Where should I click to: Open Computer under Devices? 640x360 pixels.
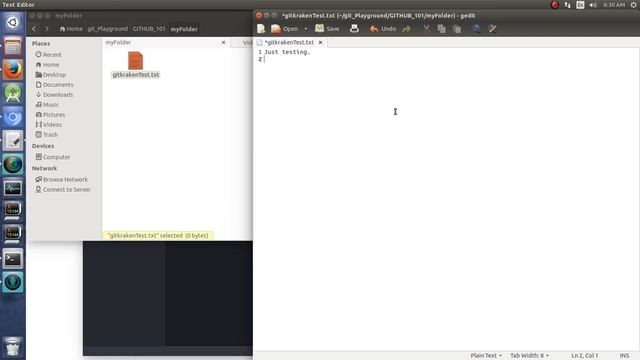point(53,157)
